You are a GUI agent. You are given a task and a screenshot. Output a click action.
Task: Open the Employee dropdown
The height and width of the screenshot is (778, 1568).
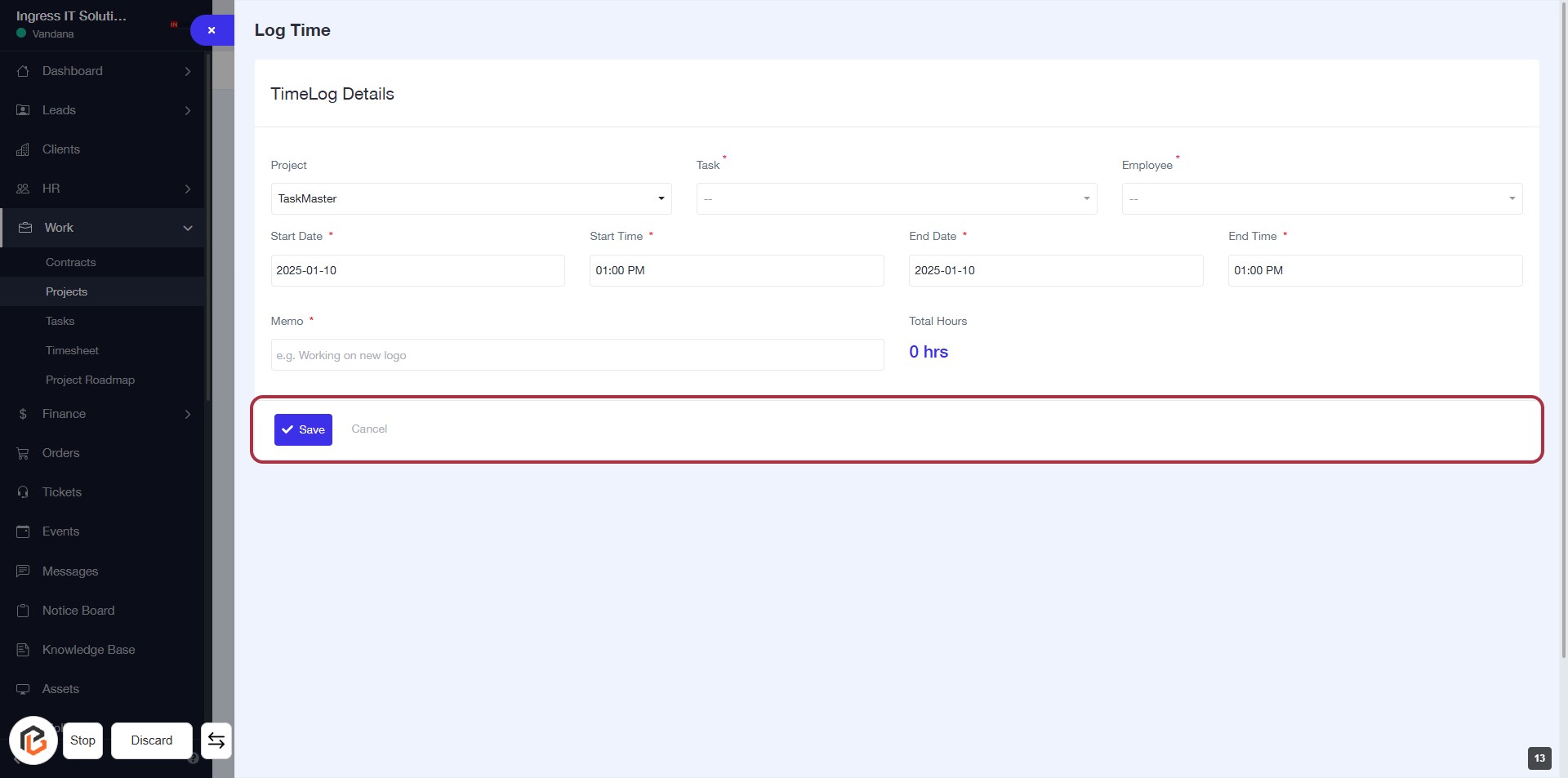coord(1321,198)
